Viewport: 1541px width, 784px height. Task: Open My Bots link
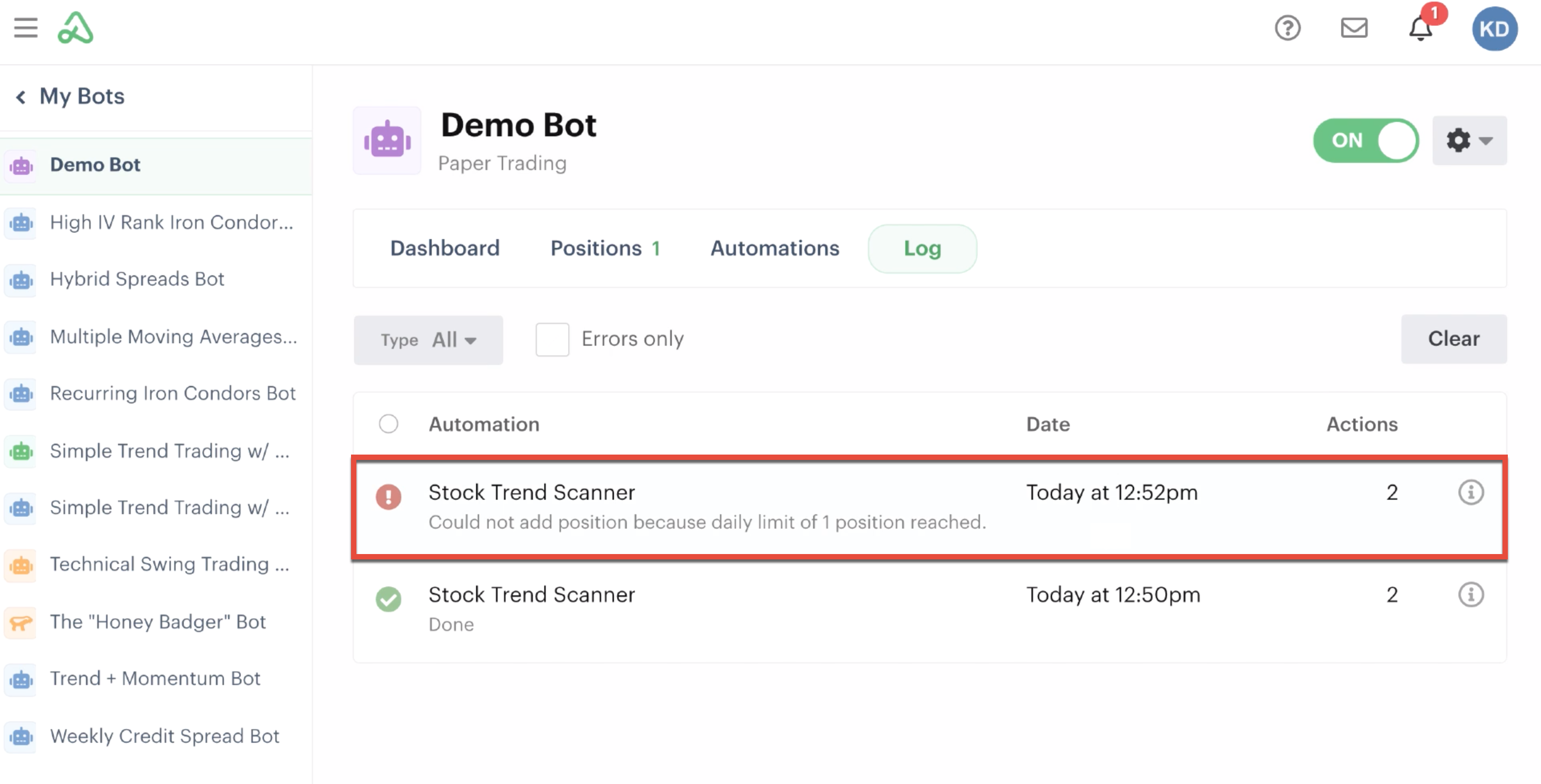click(x=82, y=96)
